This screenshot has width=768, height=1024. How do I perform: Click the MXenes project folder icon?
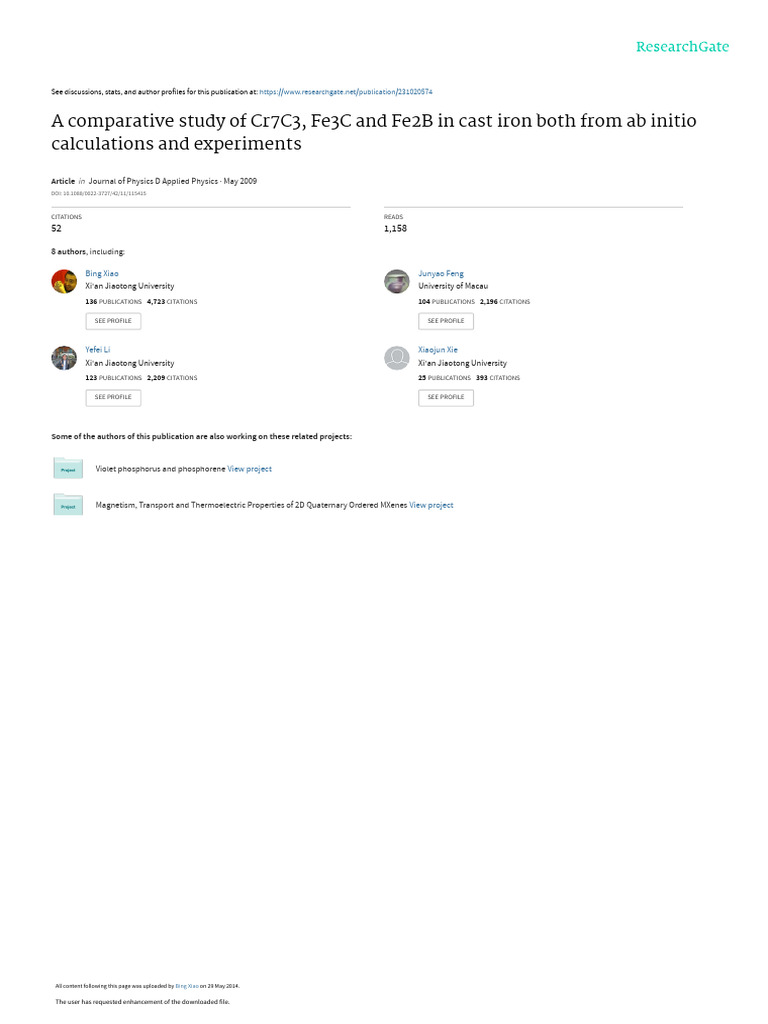(x=68, y=505)
